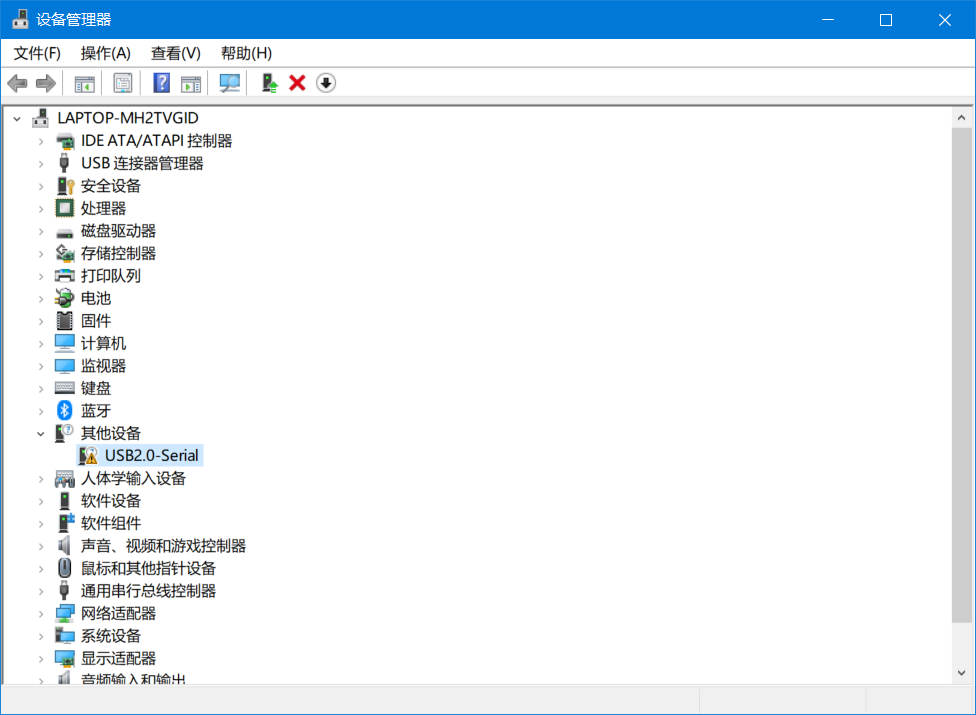Click the 网络适配器 network icon
Screen dimensions: 976x715
click(x=65, y=614)
